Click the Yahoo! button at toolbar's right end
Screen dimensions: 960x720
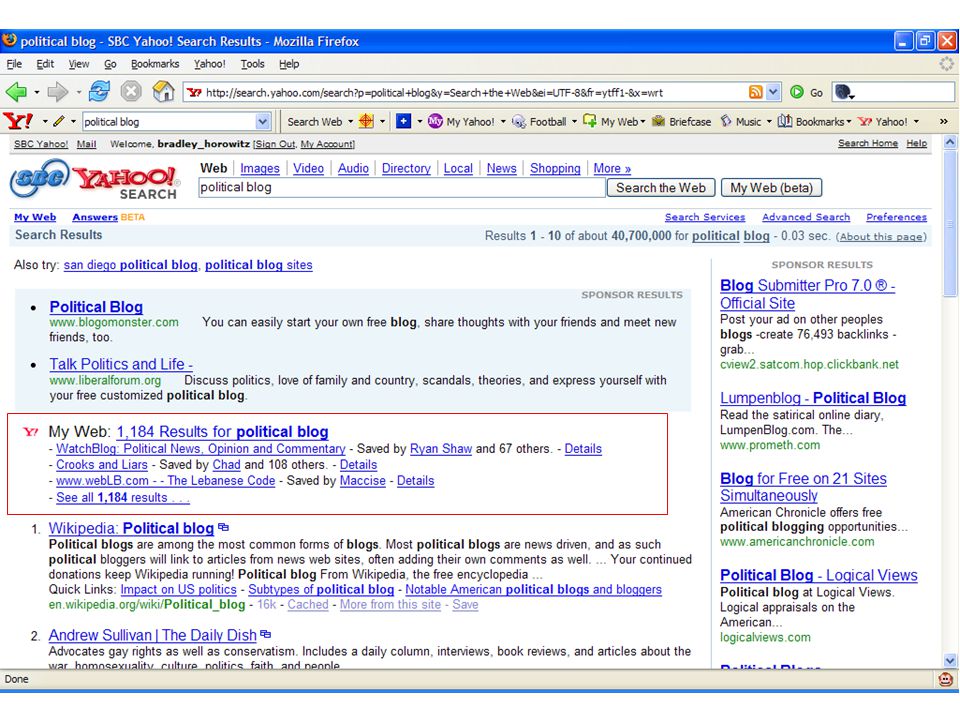883,122
